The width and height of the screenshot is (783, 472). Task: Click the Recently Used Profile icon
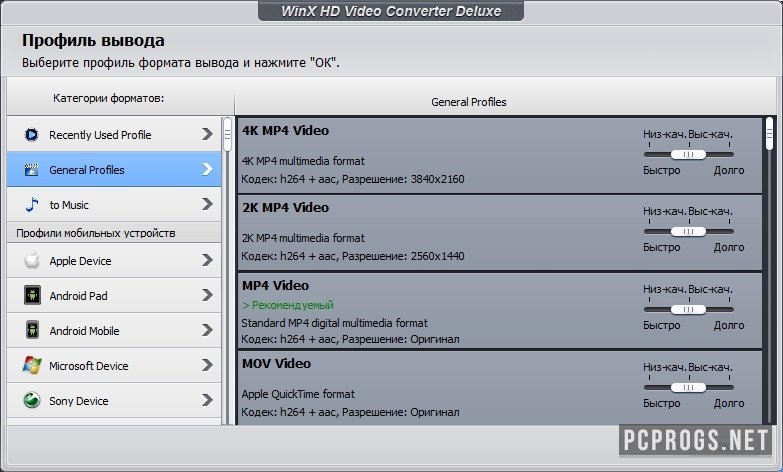click(x=31, y=135)
